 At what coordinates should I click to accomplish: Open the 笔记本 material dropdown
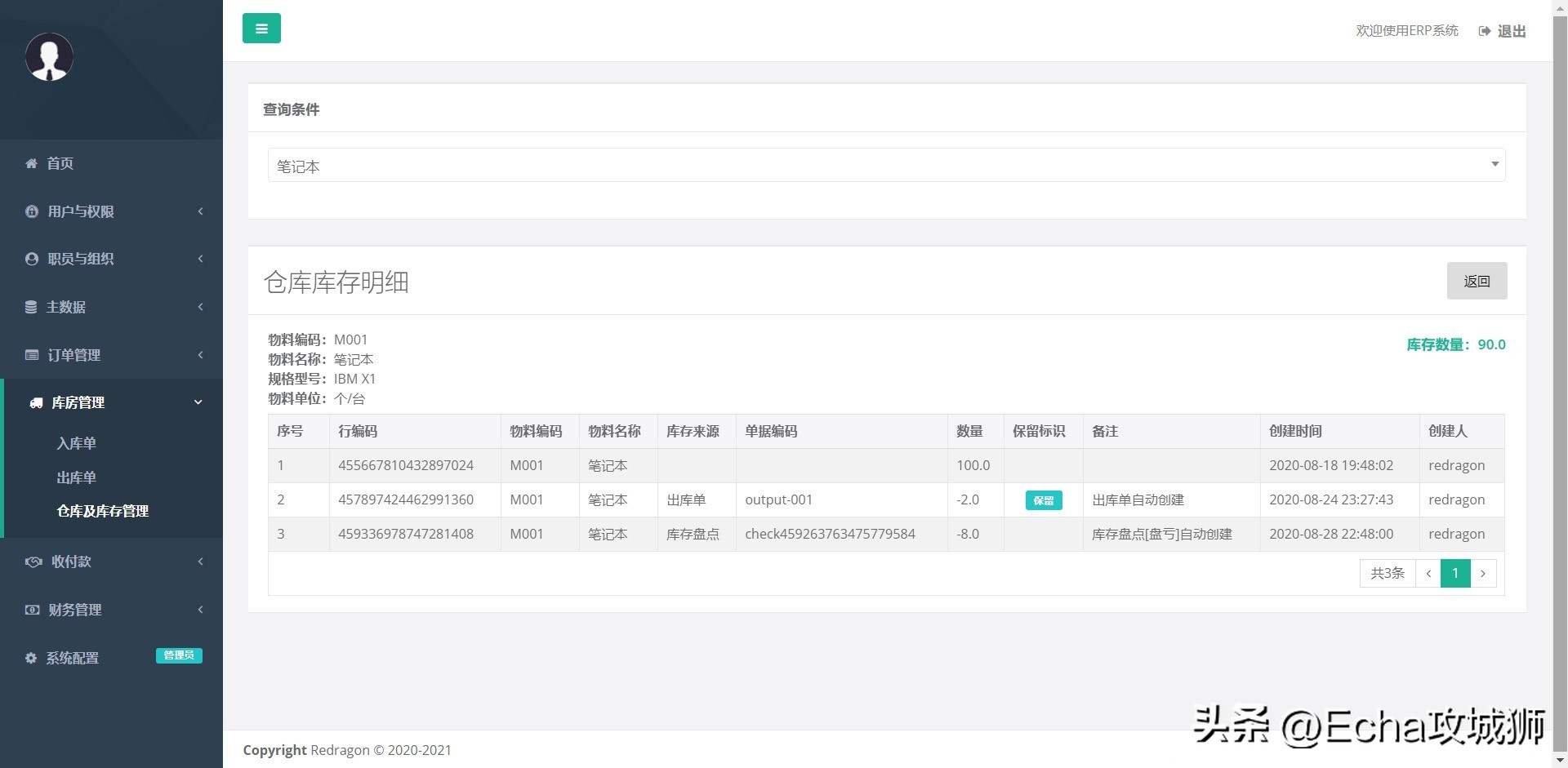1493,165
